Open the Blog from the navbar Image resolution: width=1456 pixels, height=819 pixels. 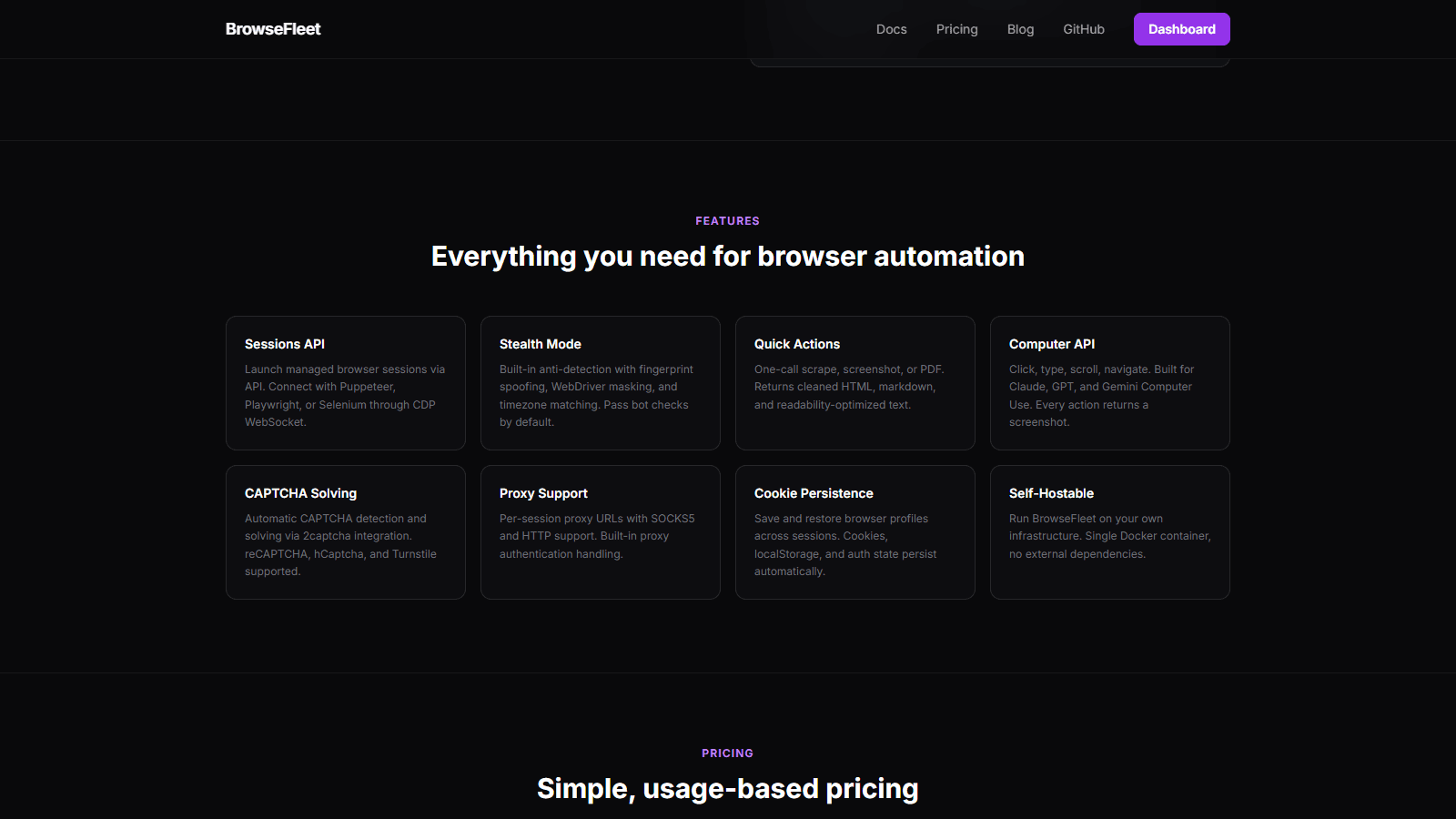pos(1020,28)
